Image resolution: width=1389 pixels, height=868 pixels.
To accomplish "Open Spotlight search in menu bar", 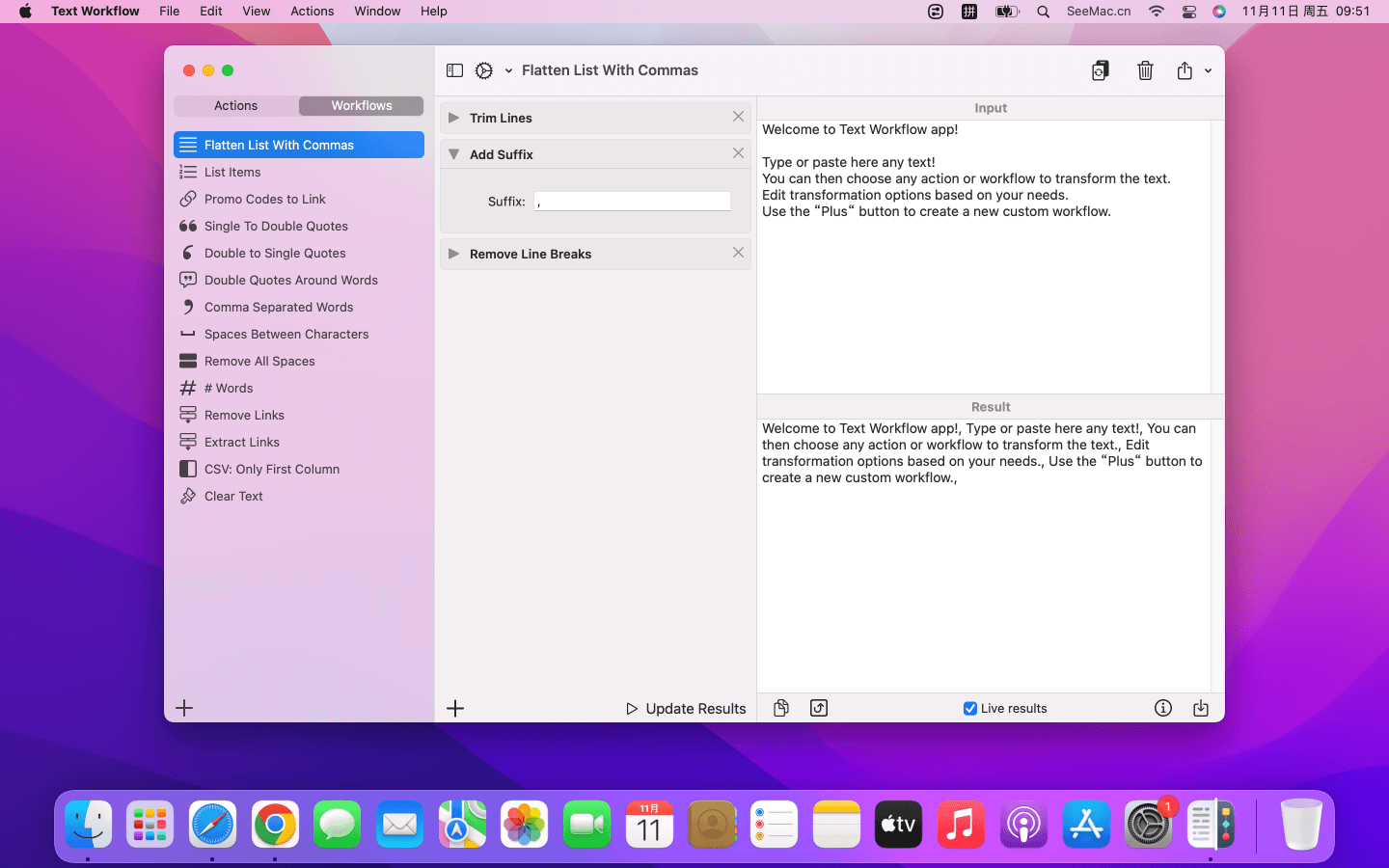I will click(1043, 12).
